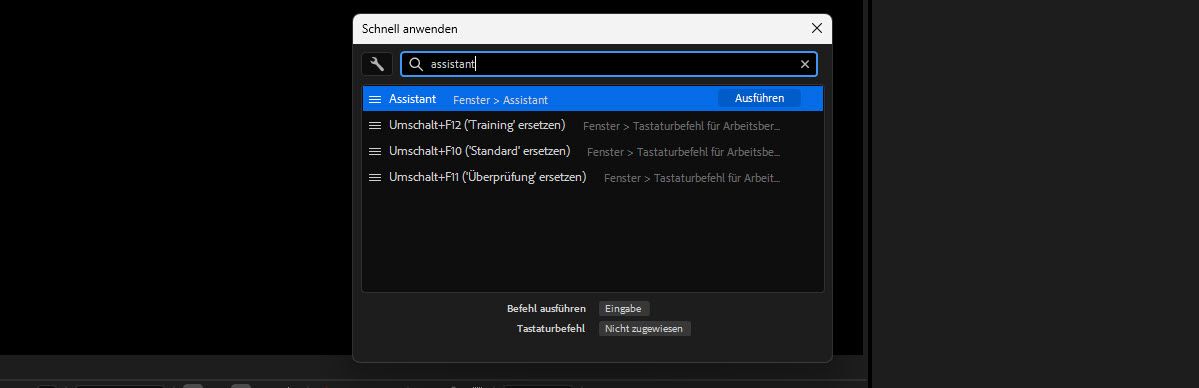Click the Befehl ausführen label
The width and height of the screenshot is (1199, 388).
click(546, 308)
